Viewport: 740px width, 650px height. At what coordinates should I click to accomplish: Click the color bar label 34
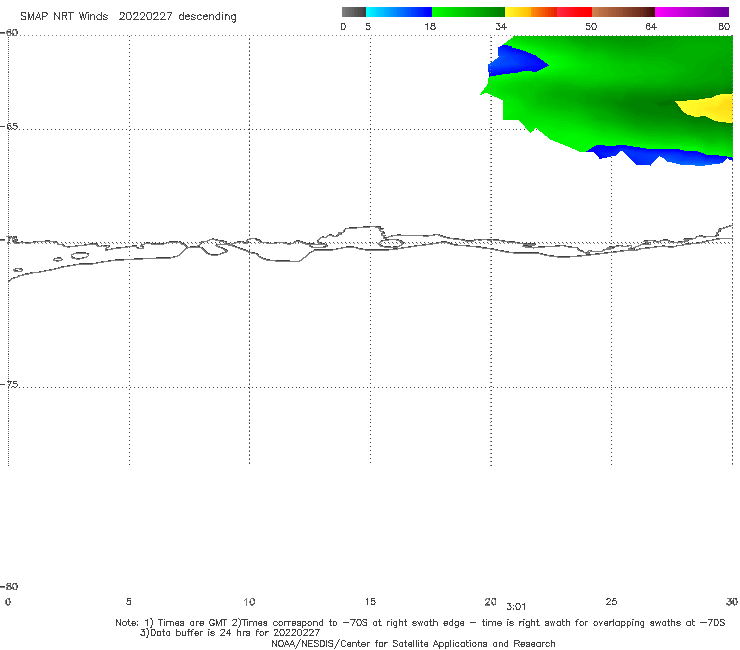501,26
